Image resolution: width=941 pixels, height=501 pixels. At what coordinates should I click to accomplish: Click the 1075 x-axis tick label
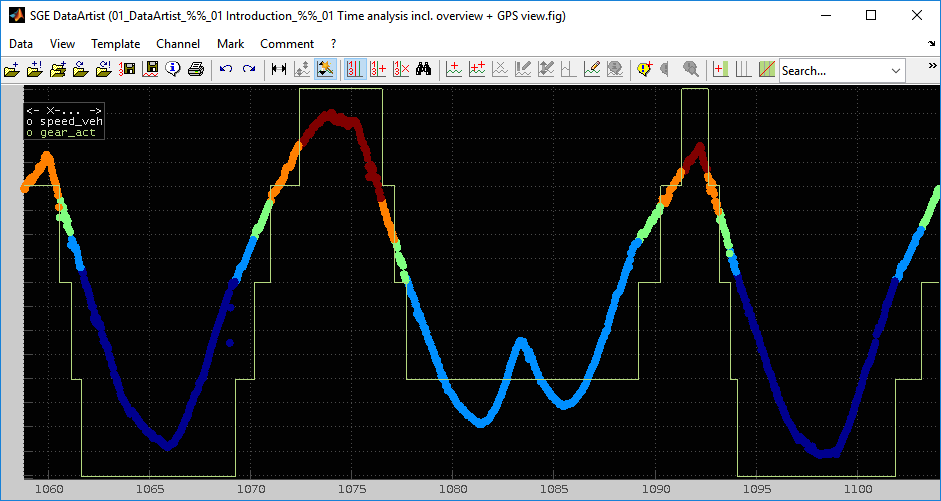(x=351, y=489)
